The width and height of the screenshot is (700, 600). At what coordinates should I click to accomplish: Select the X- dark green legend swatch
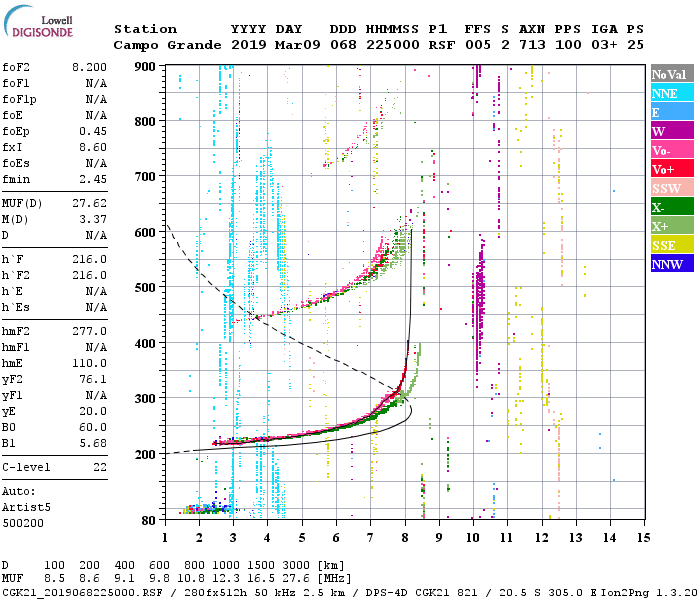click(x=672, y=207)
